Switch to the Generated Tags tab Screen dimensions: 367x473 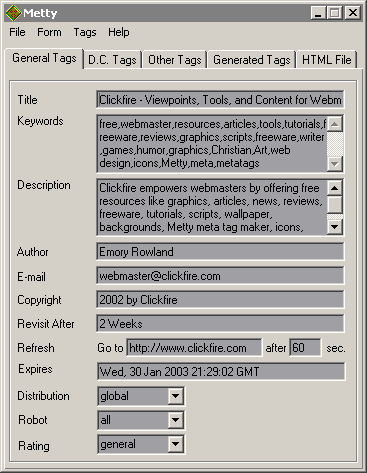click(x=252, y=60)
